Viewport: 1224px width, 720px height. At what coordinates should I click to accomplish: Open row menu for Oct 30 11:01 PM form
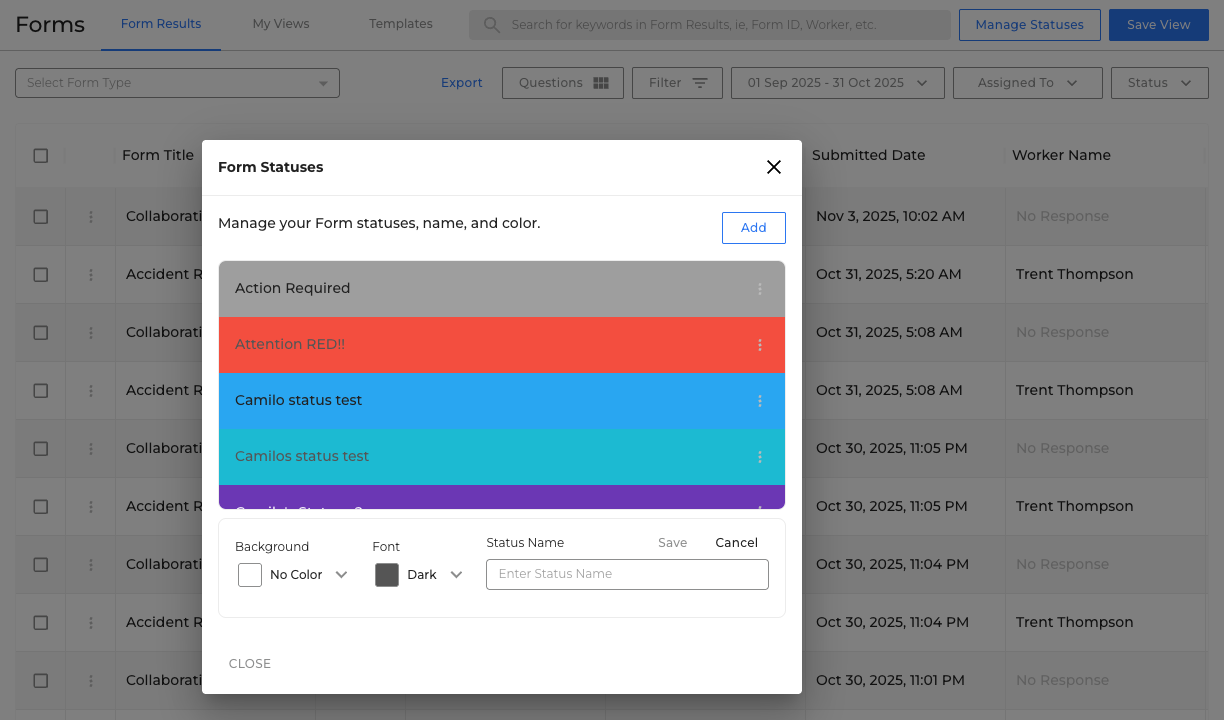pos(91,680)
